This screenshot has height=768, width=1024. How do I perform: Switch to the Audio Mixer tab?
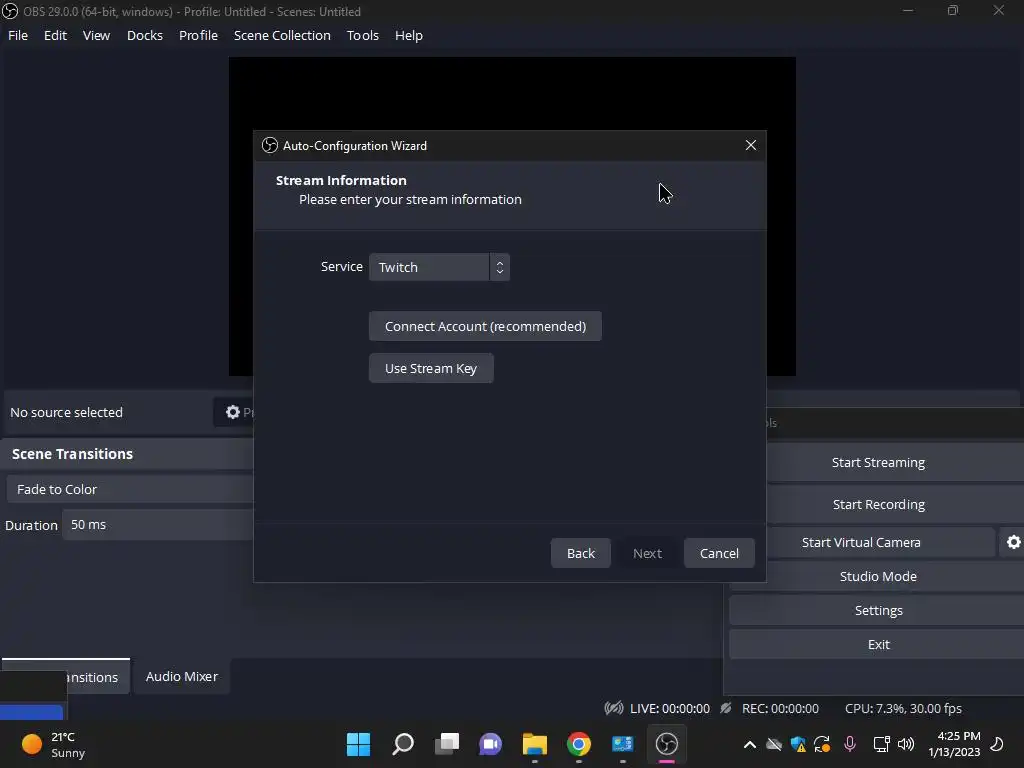pyautogui.click(x=182, y=677)
